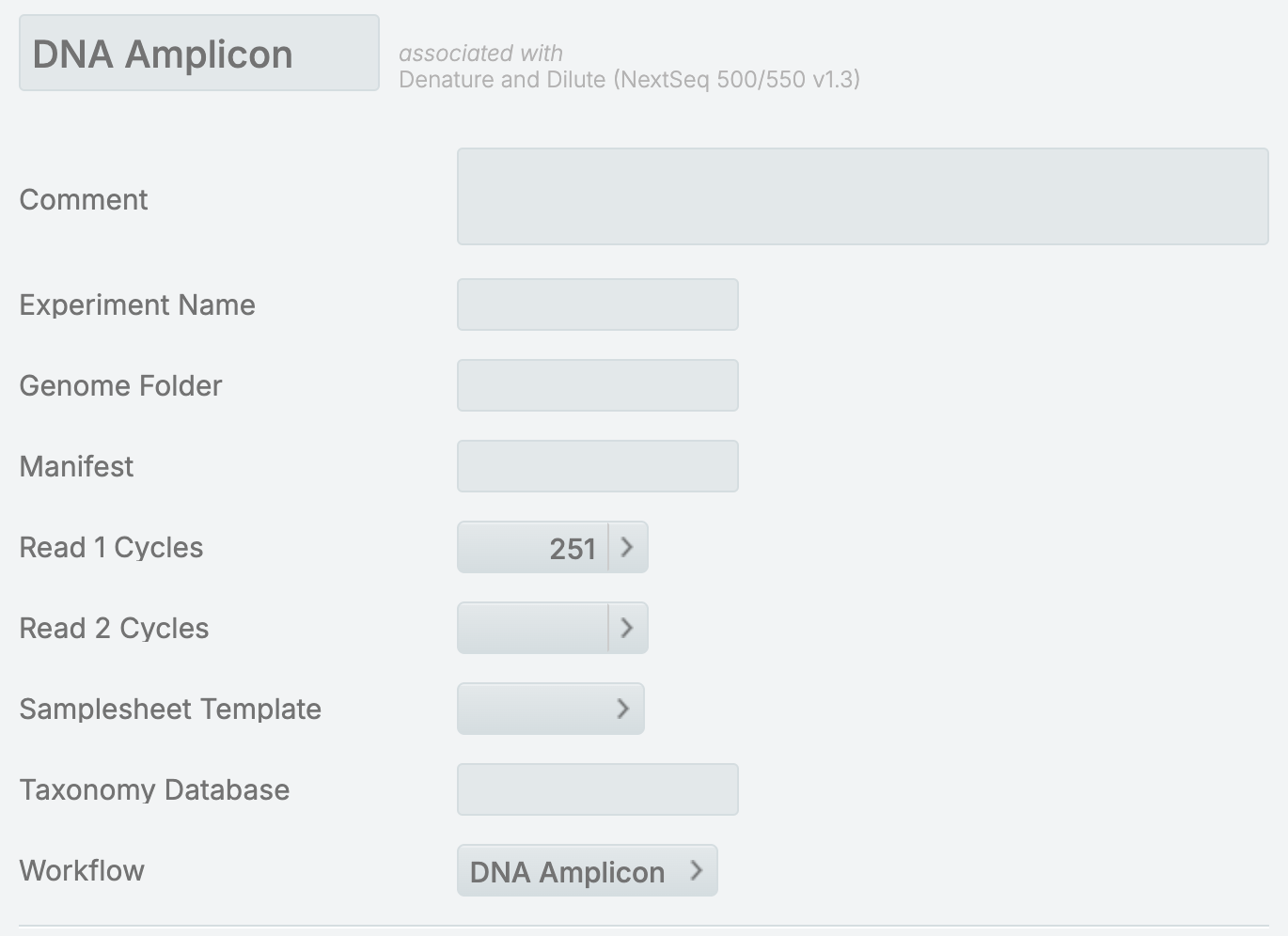Click the Genome Folder label text
The height and width of the screenshot is (936, 1288).
click(x=120, y=385)
